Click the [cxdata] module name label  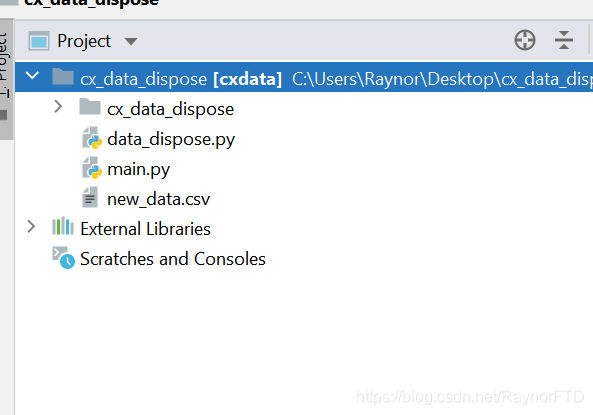(x=248, y=79)
